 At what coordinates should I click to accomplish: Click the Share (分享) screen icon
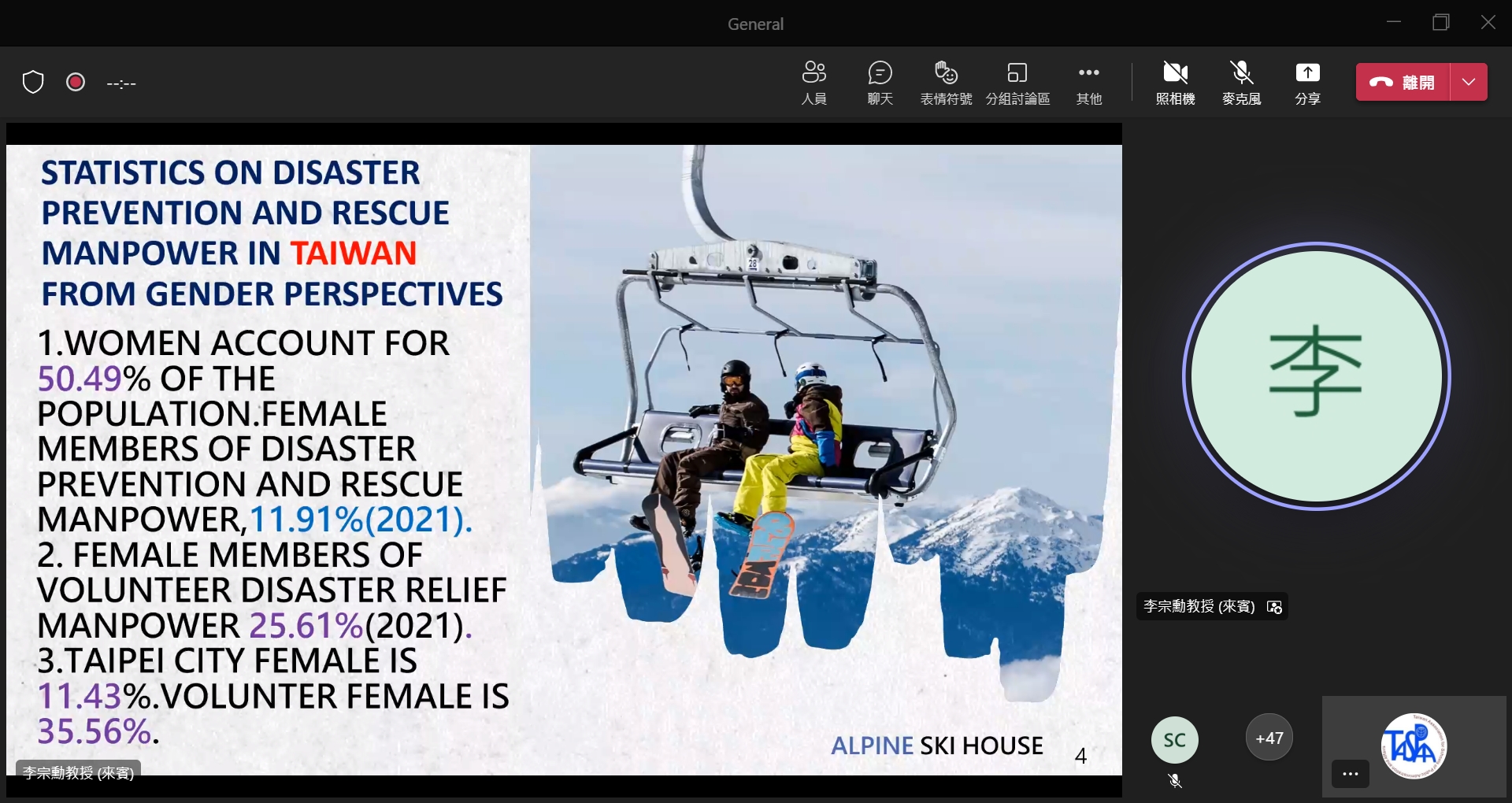coord(1307,82)
